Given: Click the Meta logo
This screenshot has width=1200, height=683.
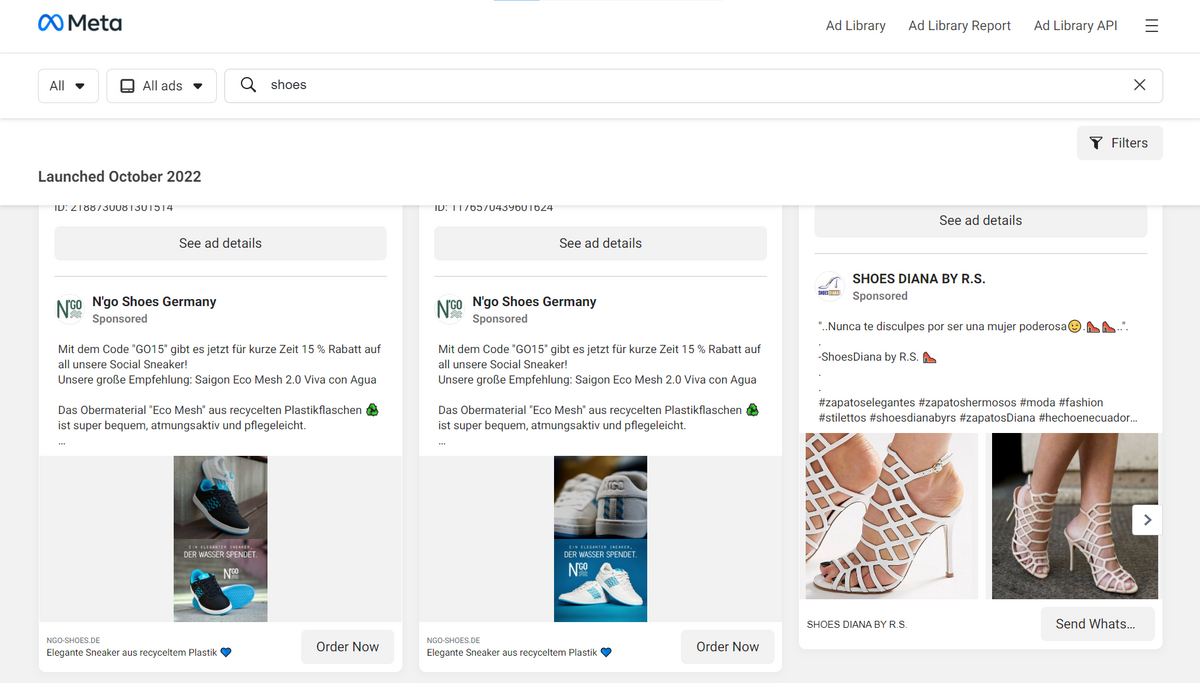Looking at the screenshot, I should [x=80, y=22].
